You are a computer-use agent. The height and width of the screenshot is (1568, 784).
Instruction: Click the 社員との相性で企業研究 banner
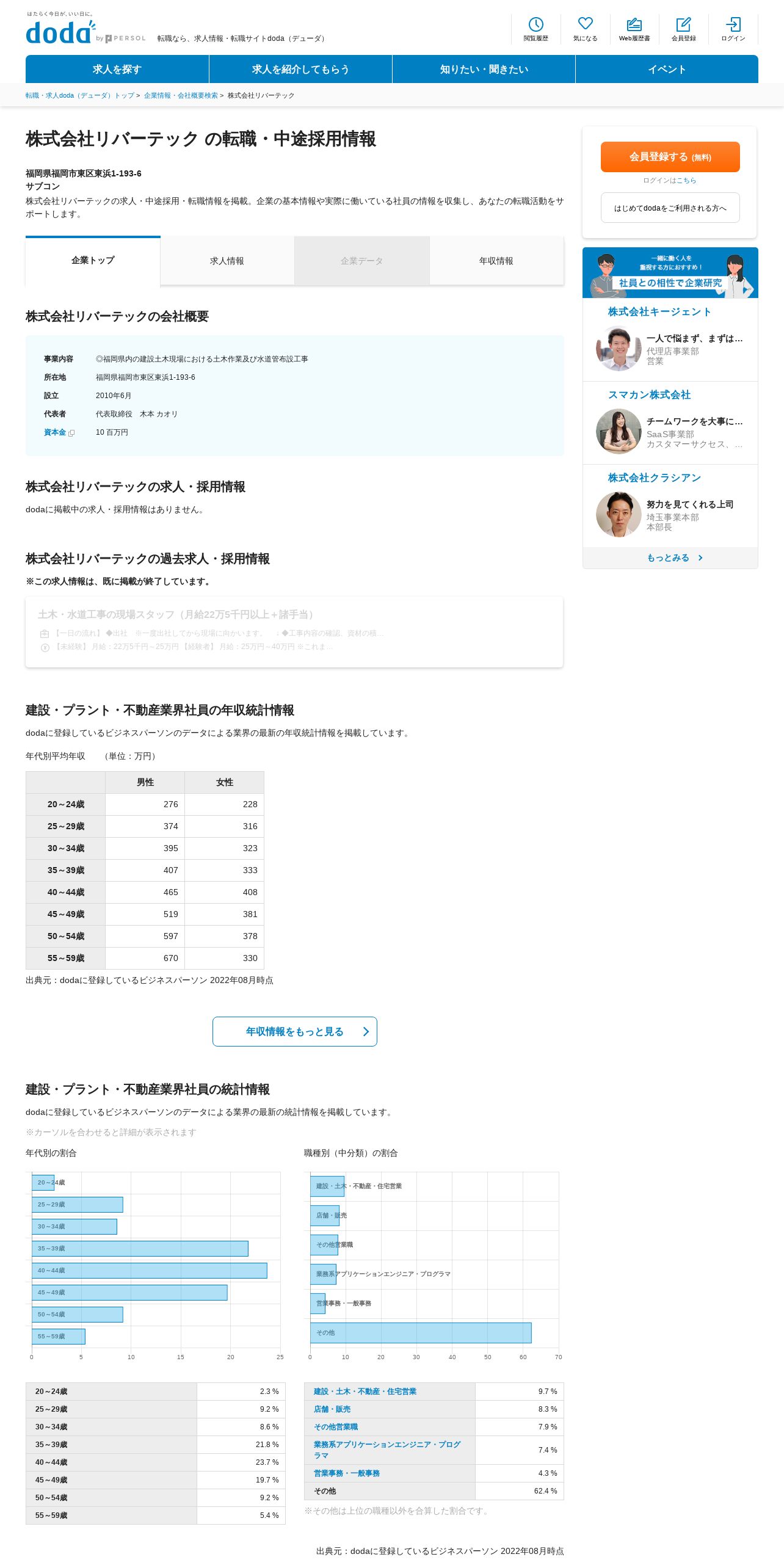click(670, 272)
